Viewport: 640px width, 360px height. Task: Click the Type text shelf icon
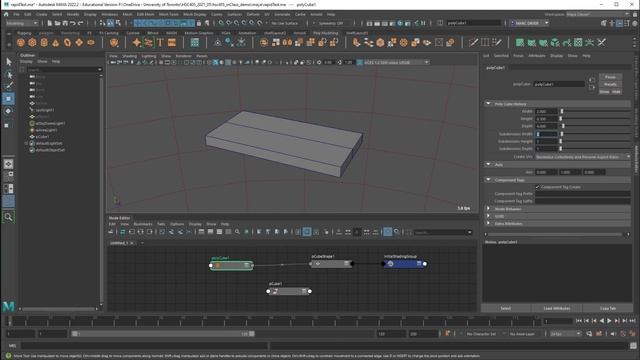pyautogui.click(x=160, y=42)
